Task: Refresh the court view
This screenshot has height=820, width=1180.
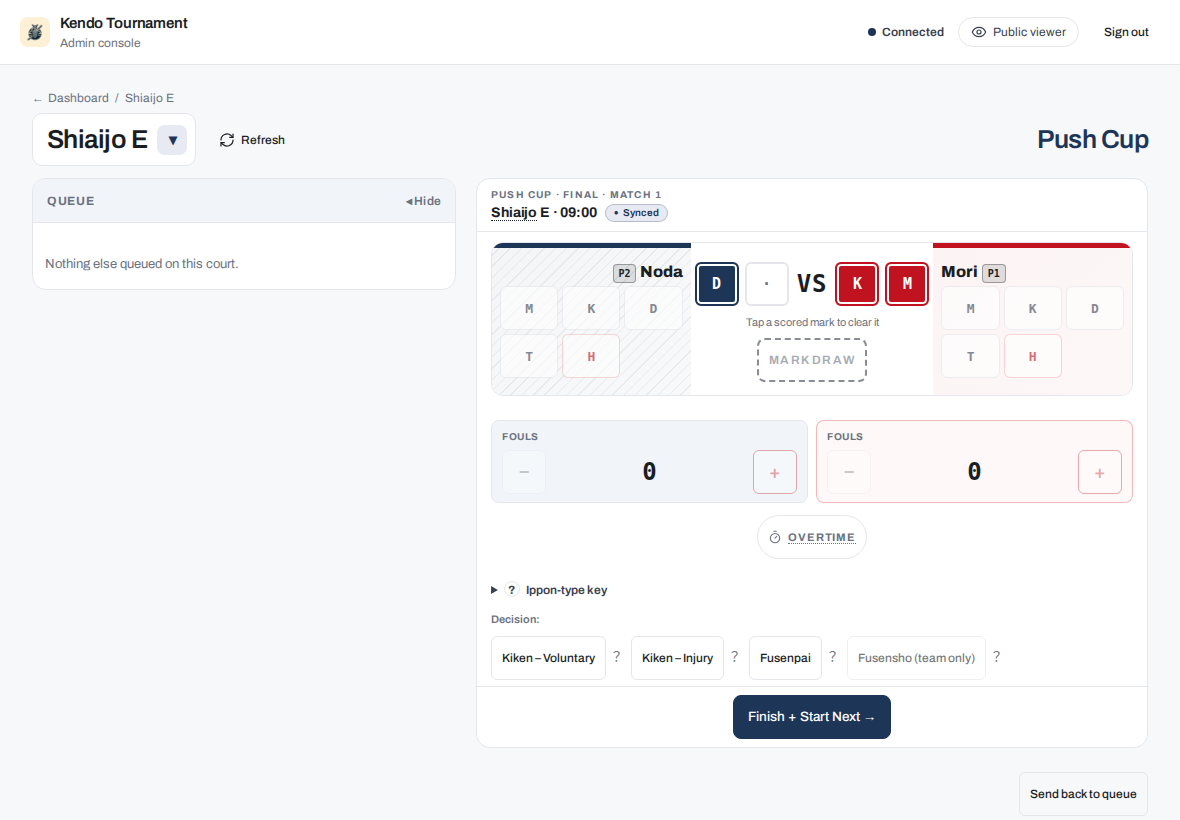Action: coord(252,140)
